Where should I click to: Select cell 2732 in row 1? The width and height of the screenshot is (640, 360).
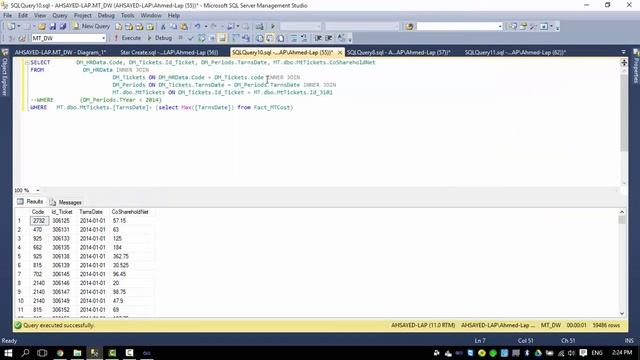tap(39, 220)
